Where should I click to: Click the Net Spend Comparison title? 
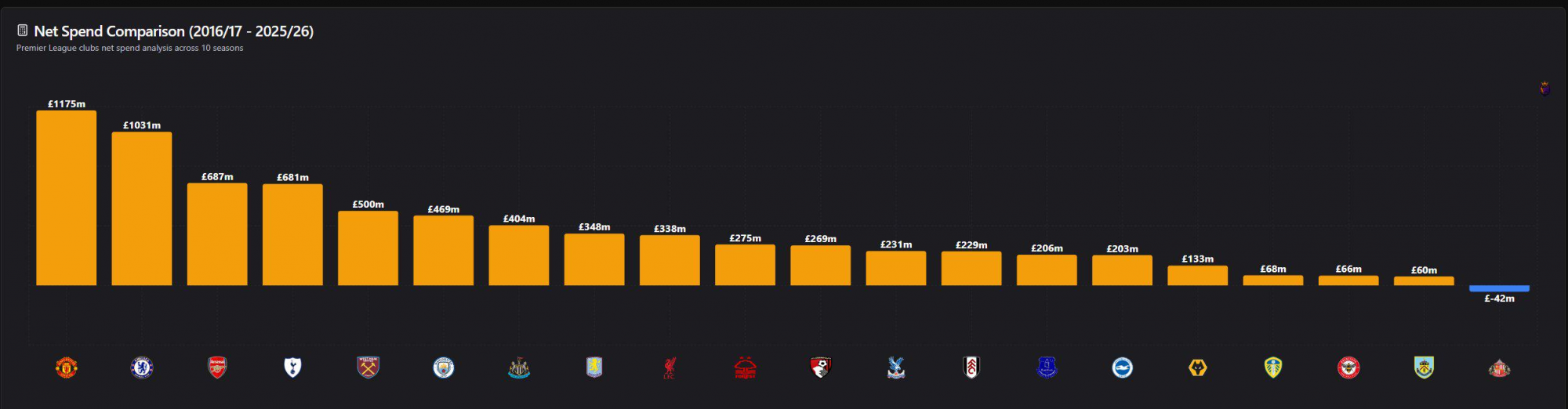[174, 31]
